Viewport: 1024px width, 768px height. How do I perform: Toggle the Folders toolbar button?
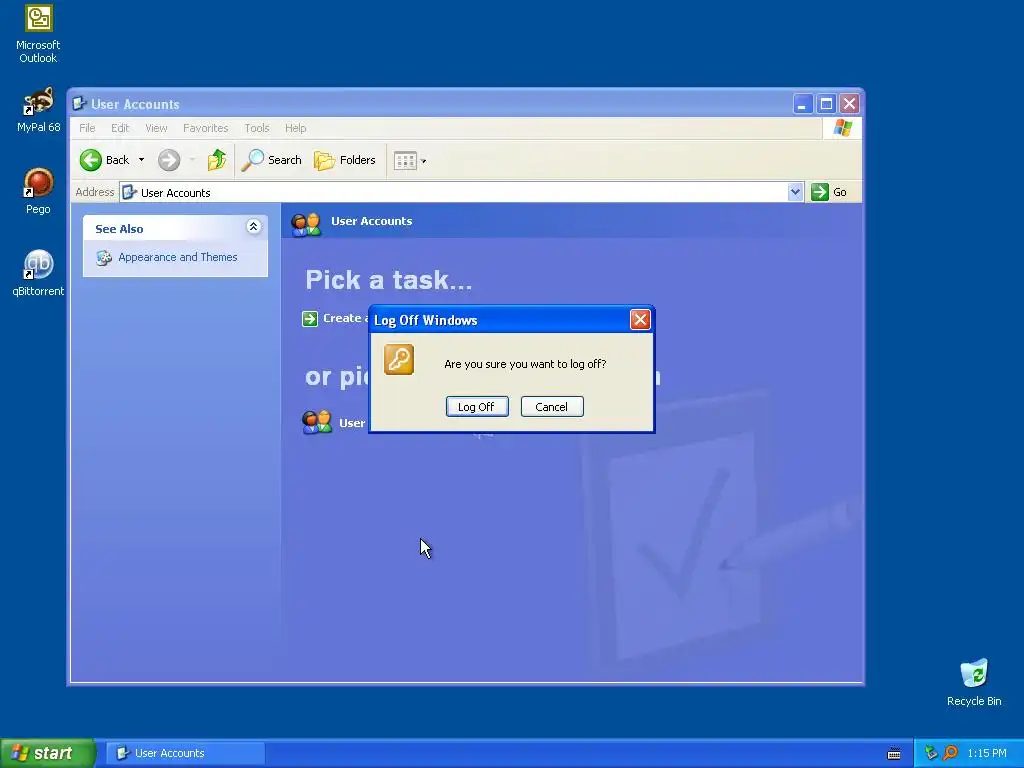(x=345, y=160)
